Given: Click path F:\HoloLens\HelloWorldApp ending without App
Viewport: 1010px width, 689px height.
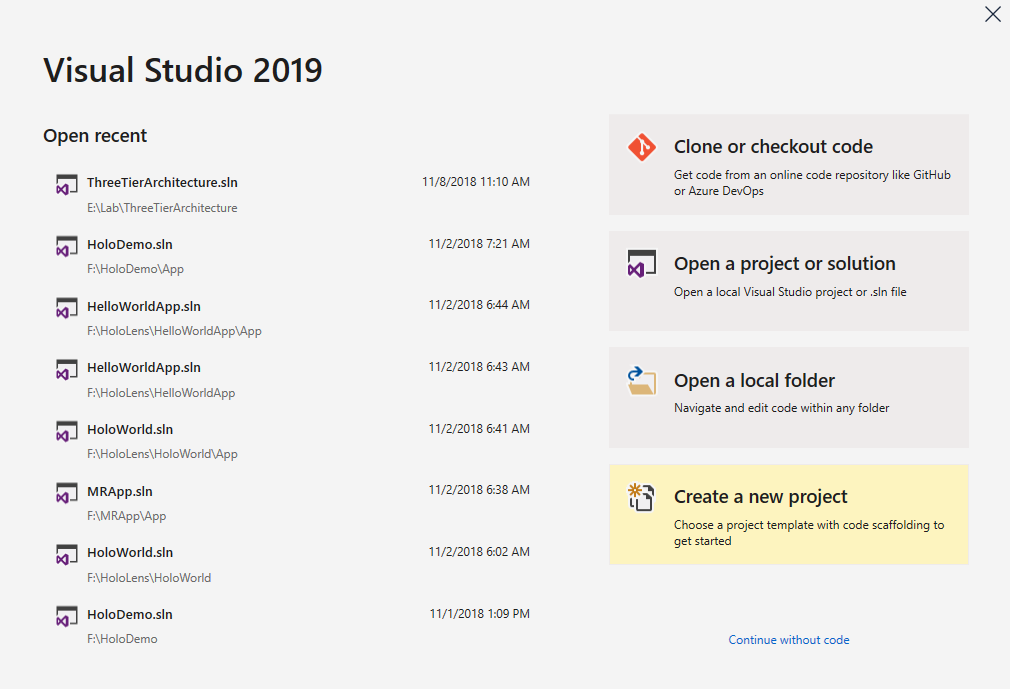Looking at the screenshot, I should pyautogui.click(x=161, y=393).
